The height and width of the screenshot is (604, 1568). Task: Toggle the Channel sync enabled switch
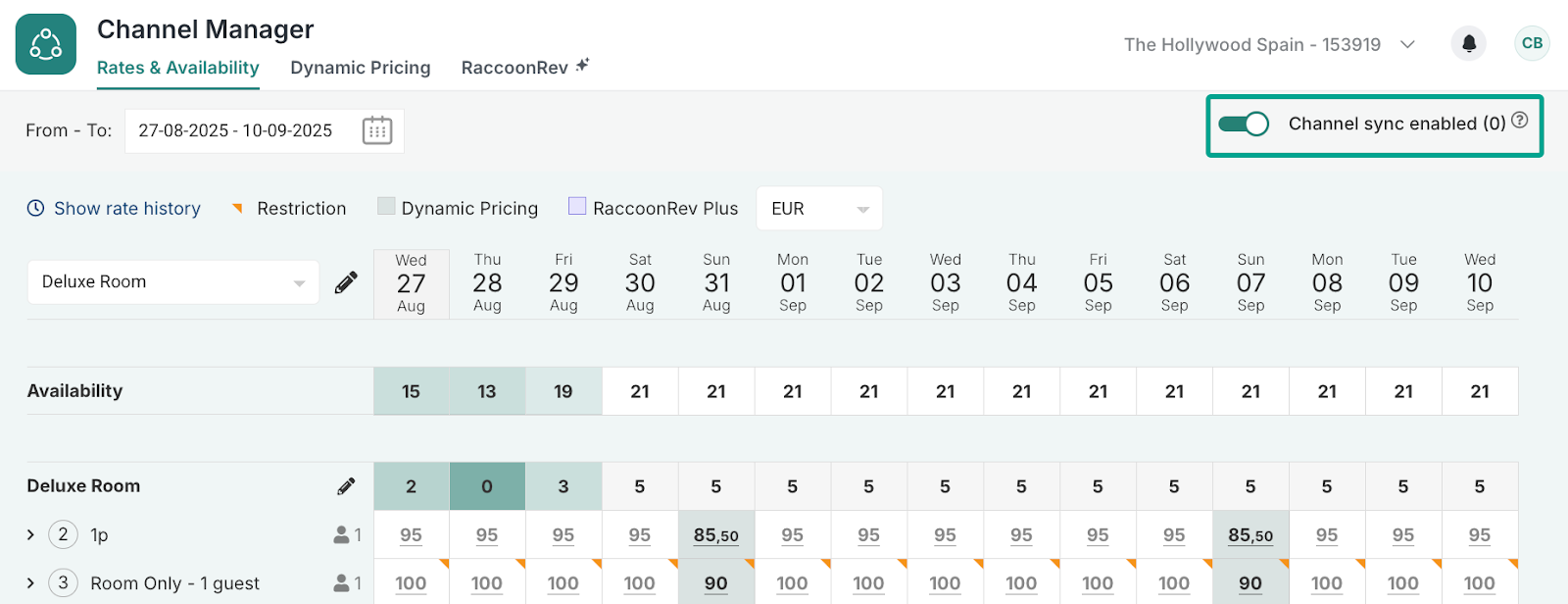(x=1244, y=124)
